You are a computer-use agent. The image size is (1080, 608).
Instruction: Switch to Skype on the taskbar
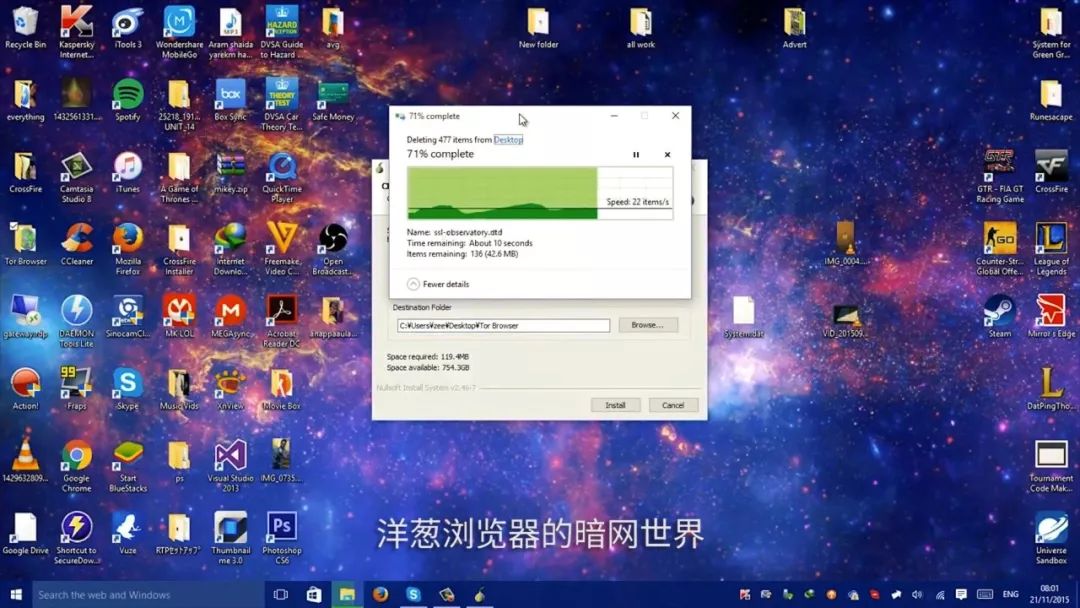coord(413,594)
